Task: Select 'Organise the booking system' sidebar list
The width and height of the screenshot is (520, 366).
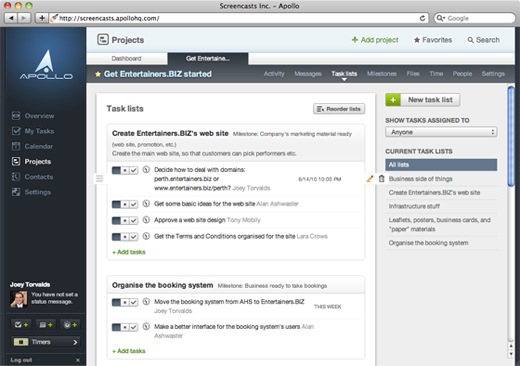Action: tap(428, 243)
